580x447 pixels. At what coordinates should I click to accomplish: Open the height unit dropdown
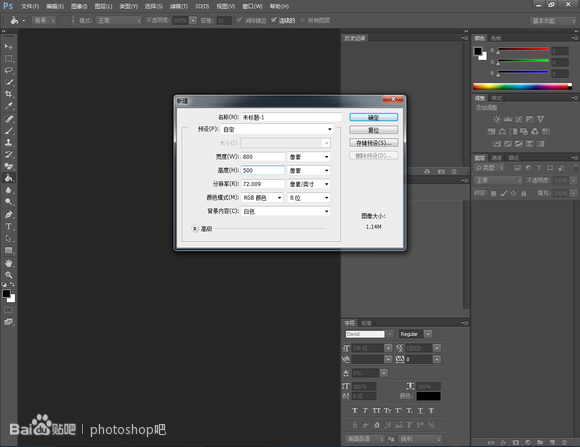point(309,171)
